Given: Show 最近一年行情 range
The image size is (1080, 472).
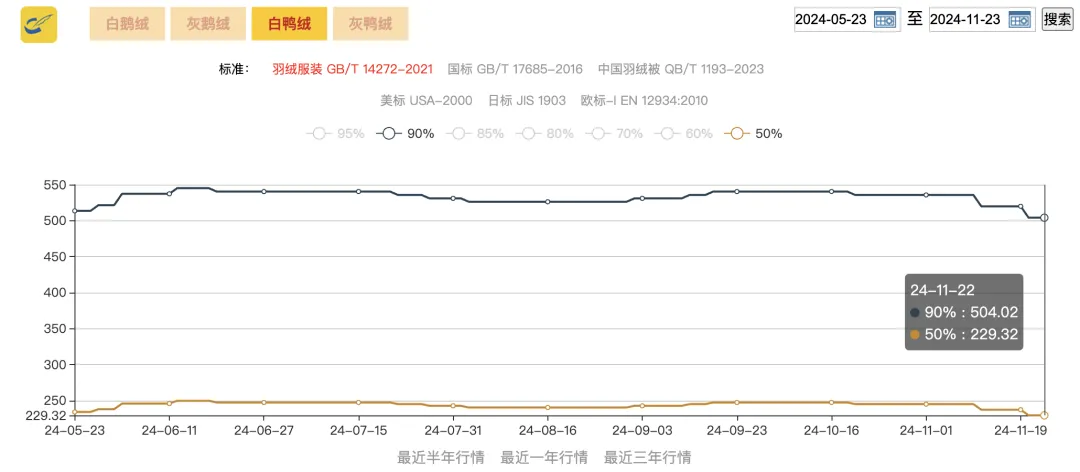Looking at the screenshot, I should (x=544, y=457).
